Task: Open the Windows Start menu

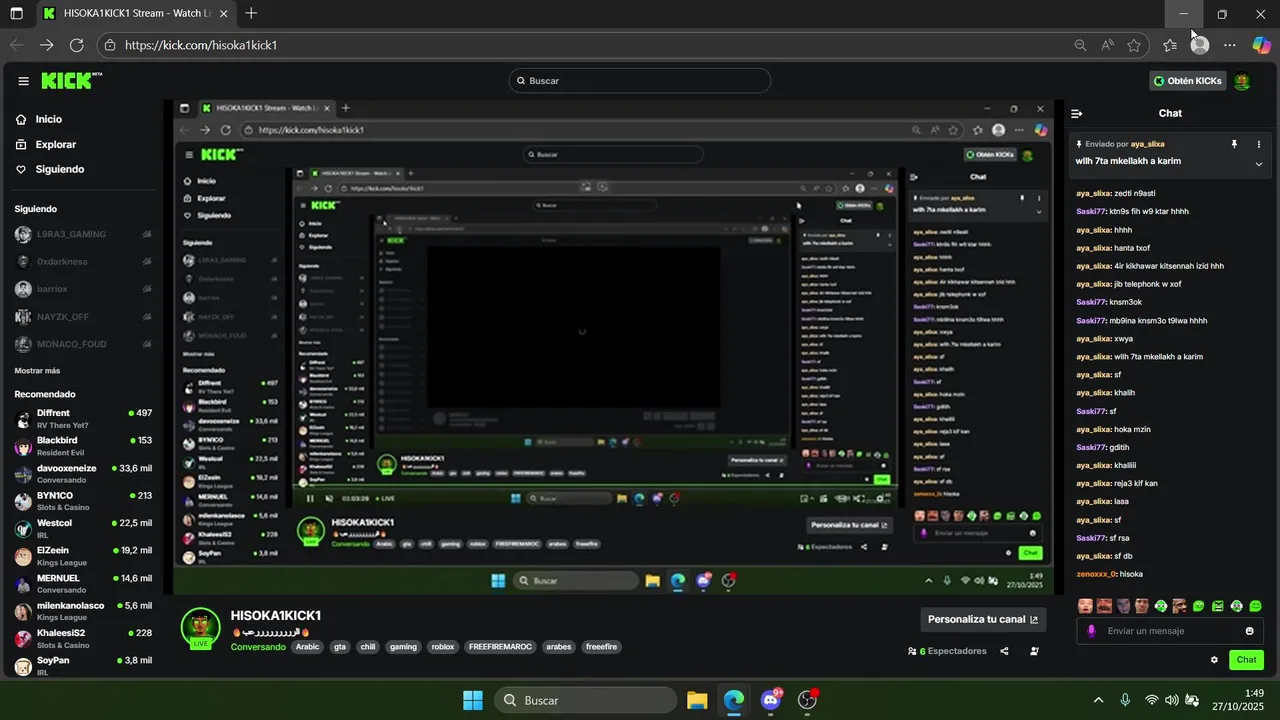Action: point(473,700)
